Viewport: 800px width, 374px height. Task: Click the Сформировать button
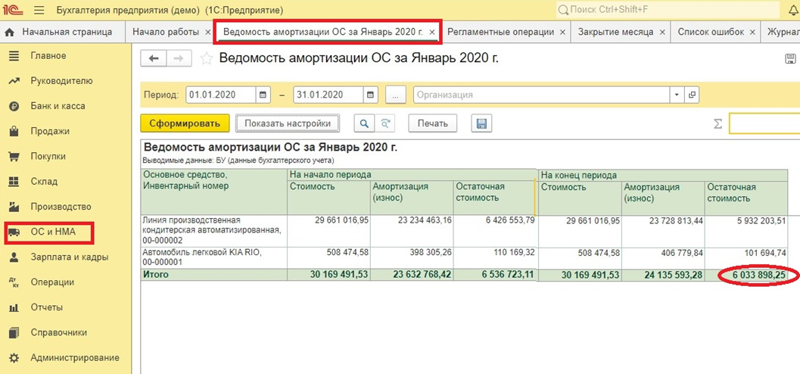coord(185,123)
